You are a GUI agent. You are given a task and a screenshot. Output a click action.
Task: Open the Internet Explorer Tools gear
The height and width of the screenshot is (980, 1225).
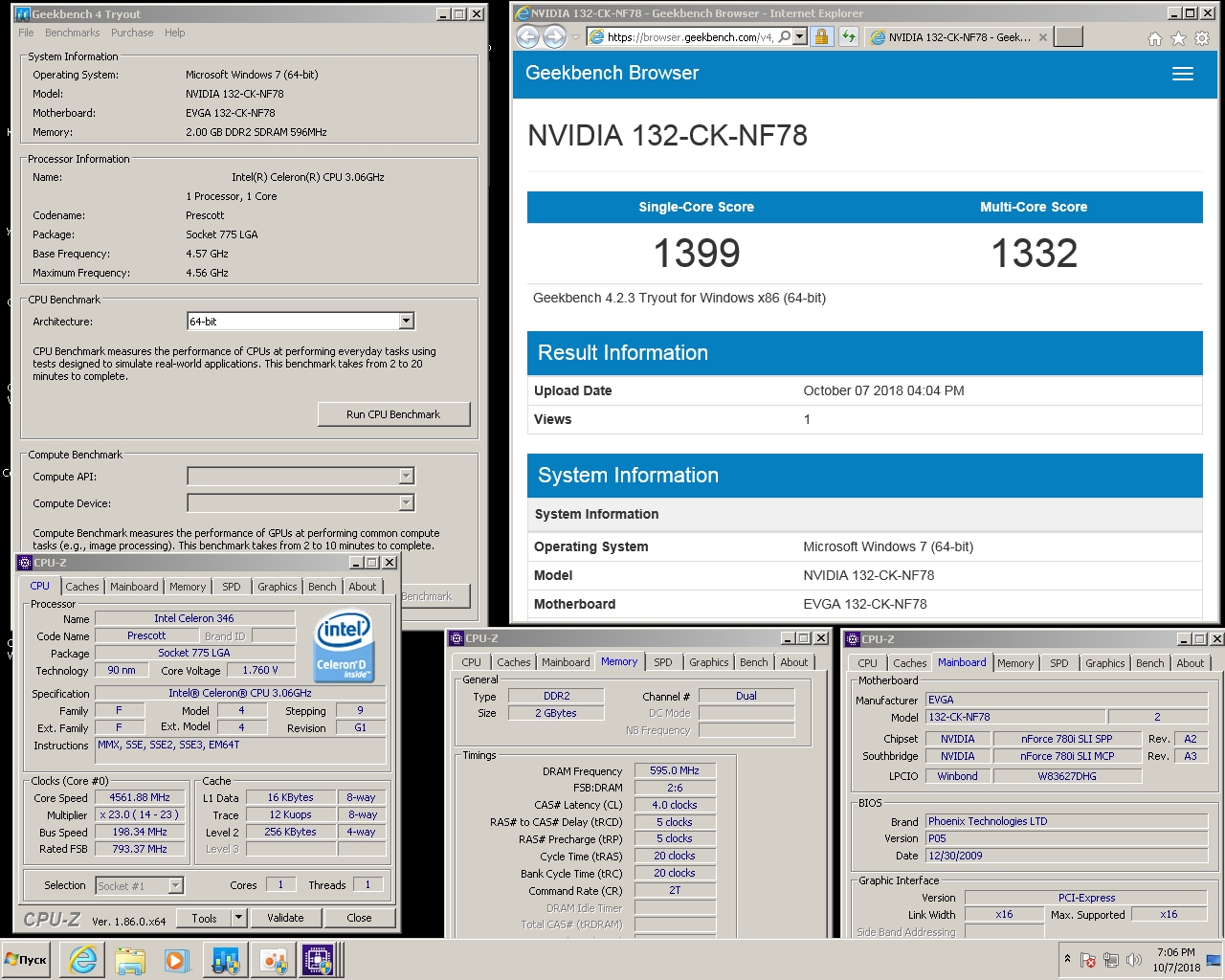pos(1202,38)
